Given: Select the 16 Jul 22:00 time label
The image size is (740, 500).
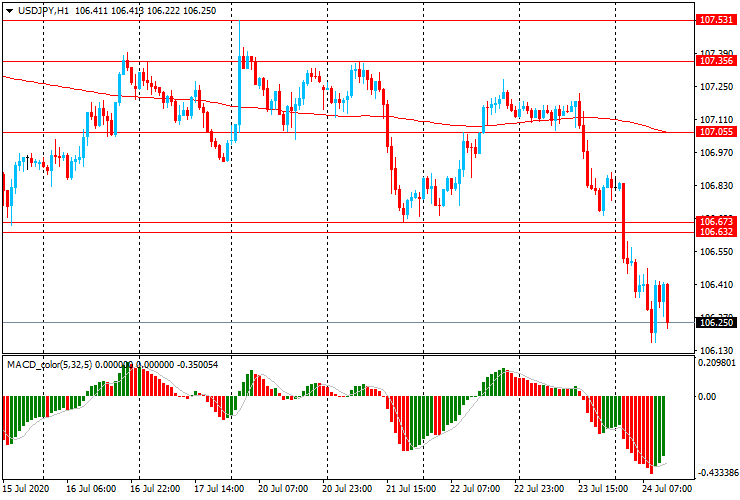Looking at the screenshot, I should click(155, 488).
